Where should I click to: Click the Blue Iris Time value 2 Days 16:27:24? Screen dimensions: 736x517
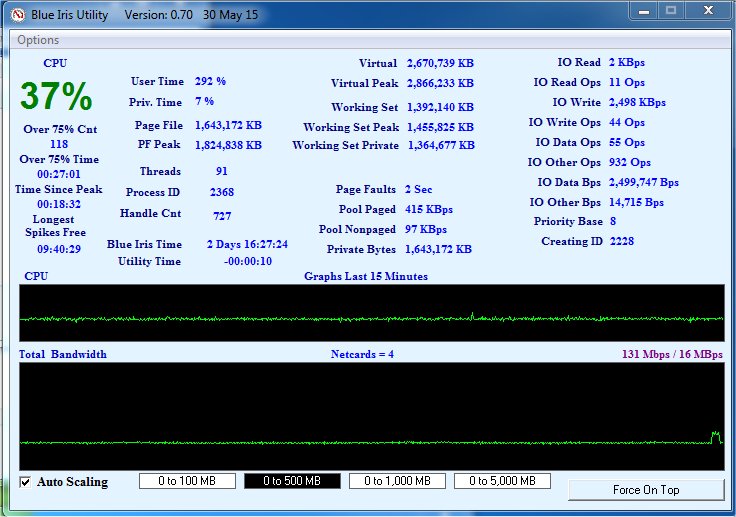[247, 244]
